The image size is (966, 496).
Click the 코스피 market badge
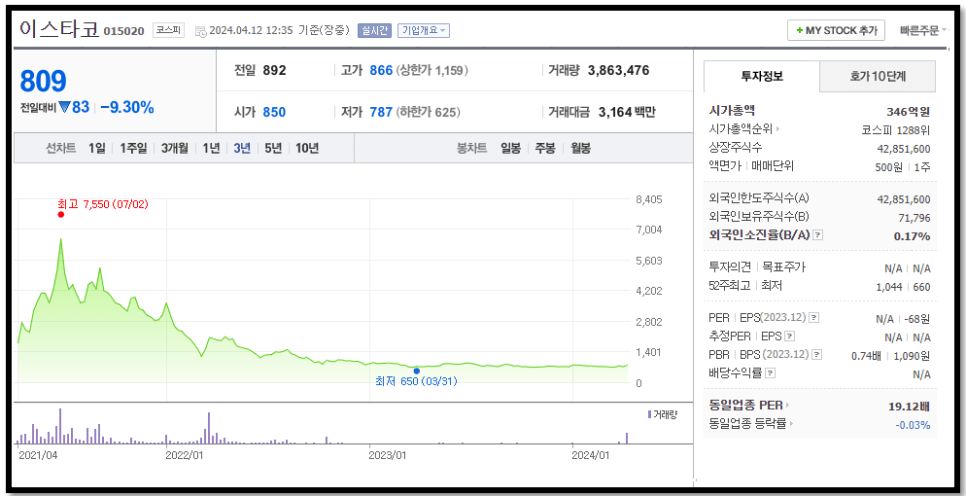pos(169,30)
